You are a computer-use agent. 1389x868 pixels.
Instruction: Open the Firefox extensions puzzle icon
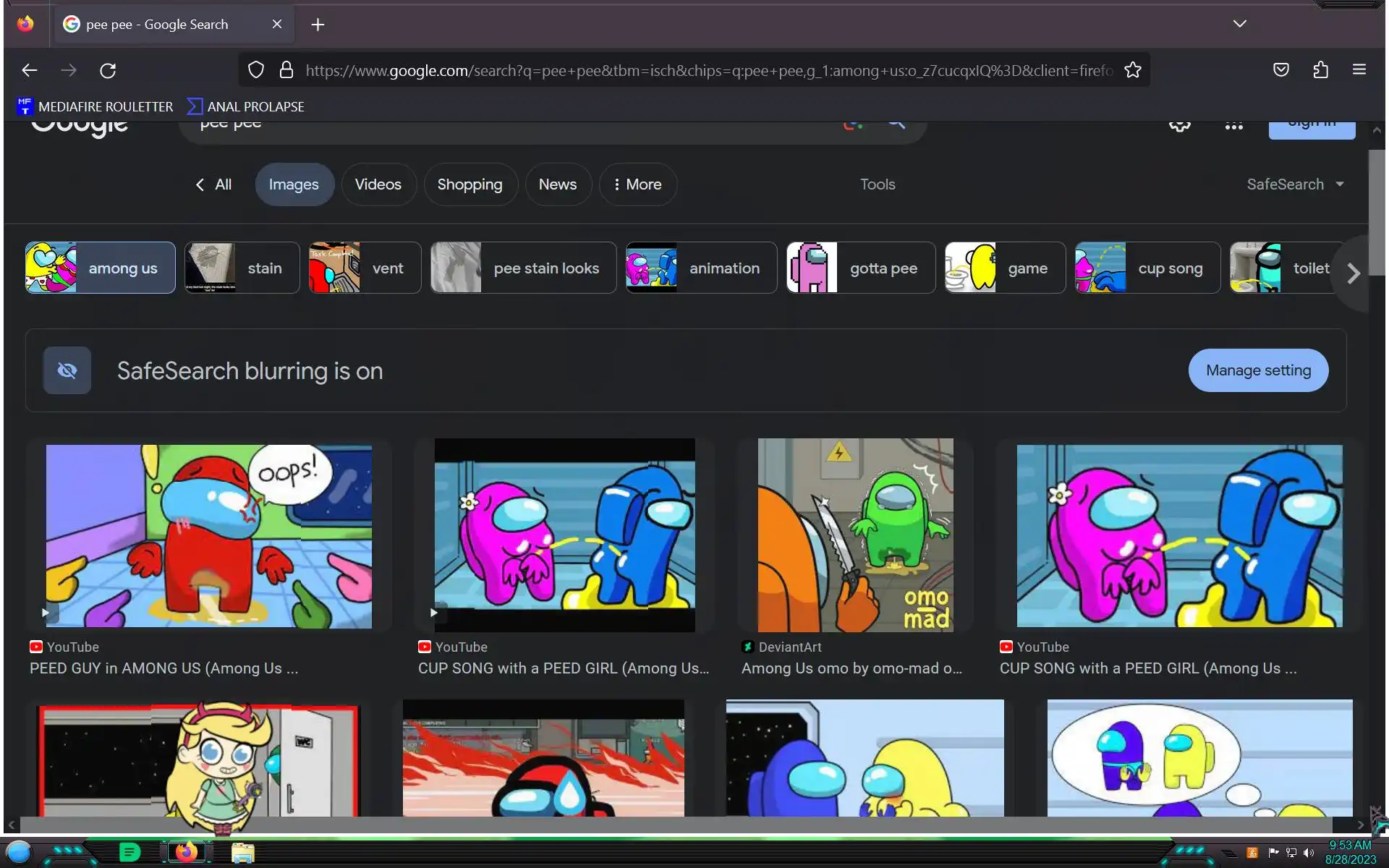(x=1320, y=70)
